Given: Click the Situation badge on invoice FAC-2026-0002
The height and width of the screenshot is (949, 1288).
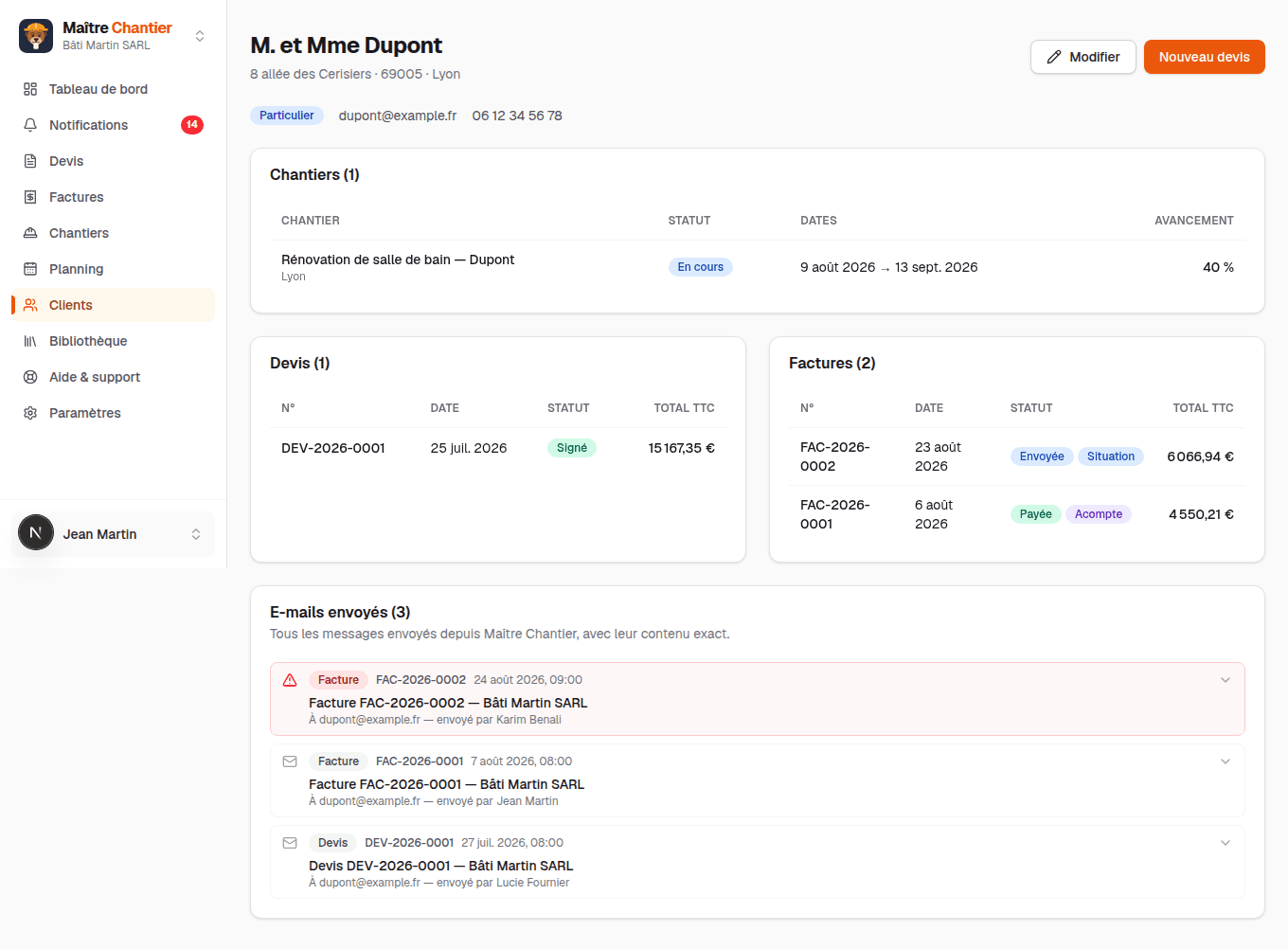Looking at the screenshot, I should 1111,457.
